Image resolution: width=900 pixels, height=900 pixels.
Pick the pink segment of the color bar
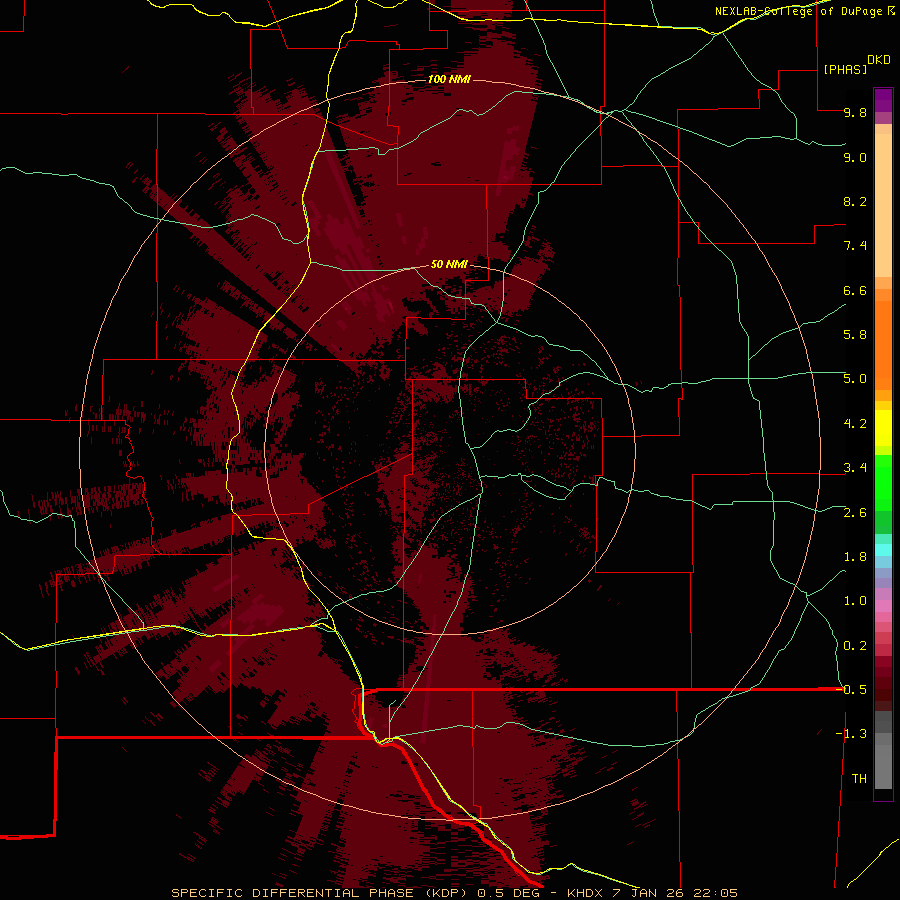883,606
